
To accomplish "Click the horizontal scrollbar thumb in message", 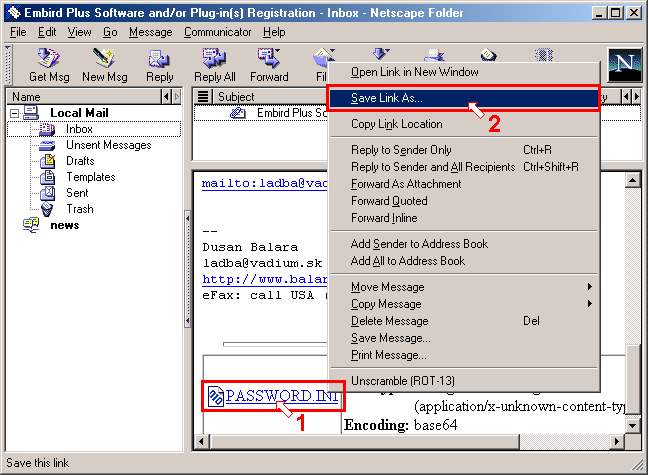I will click(364, 442).
